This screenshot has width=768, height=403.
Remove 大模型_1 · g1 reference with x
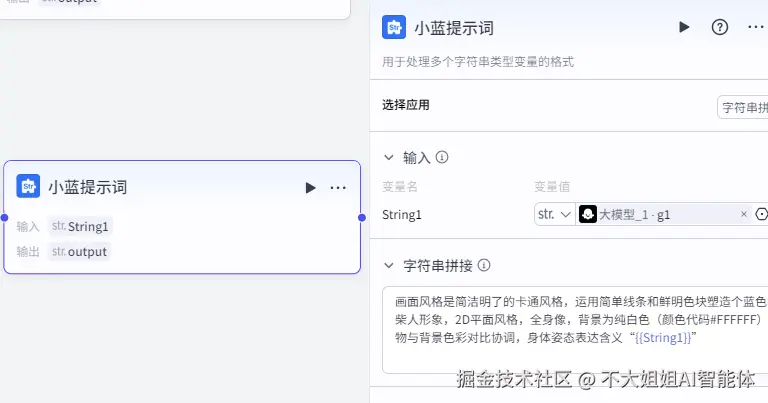pos(744,214)
